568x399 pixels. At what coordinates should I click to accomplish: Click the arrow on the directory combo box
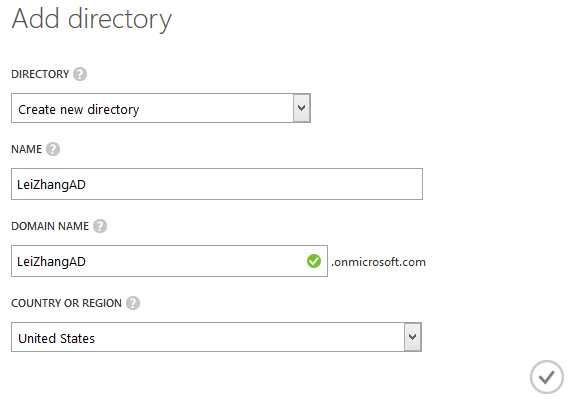pyautogui.click(x=301, y=108)
